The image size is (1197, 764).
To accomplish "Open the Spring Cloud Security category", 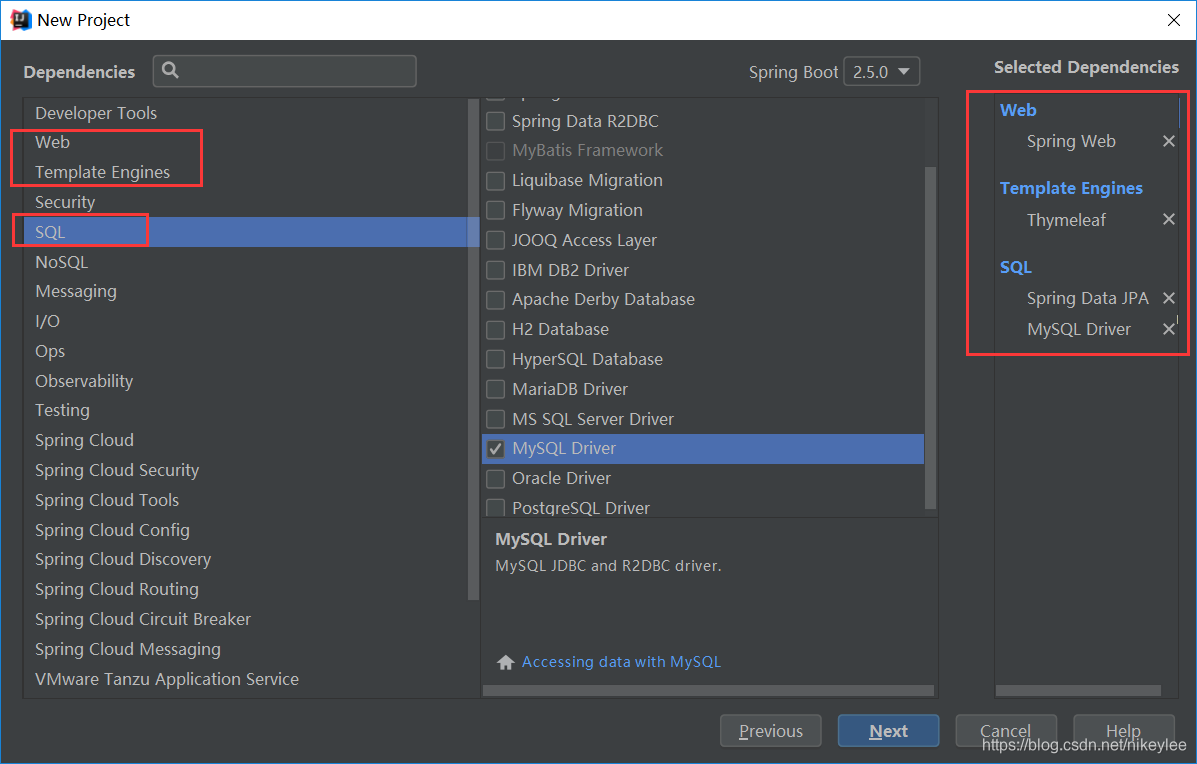I will point(117,470).
